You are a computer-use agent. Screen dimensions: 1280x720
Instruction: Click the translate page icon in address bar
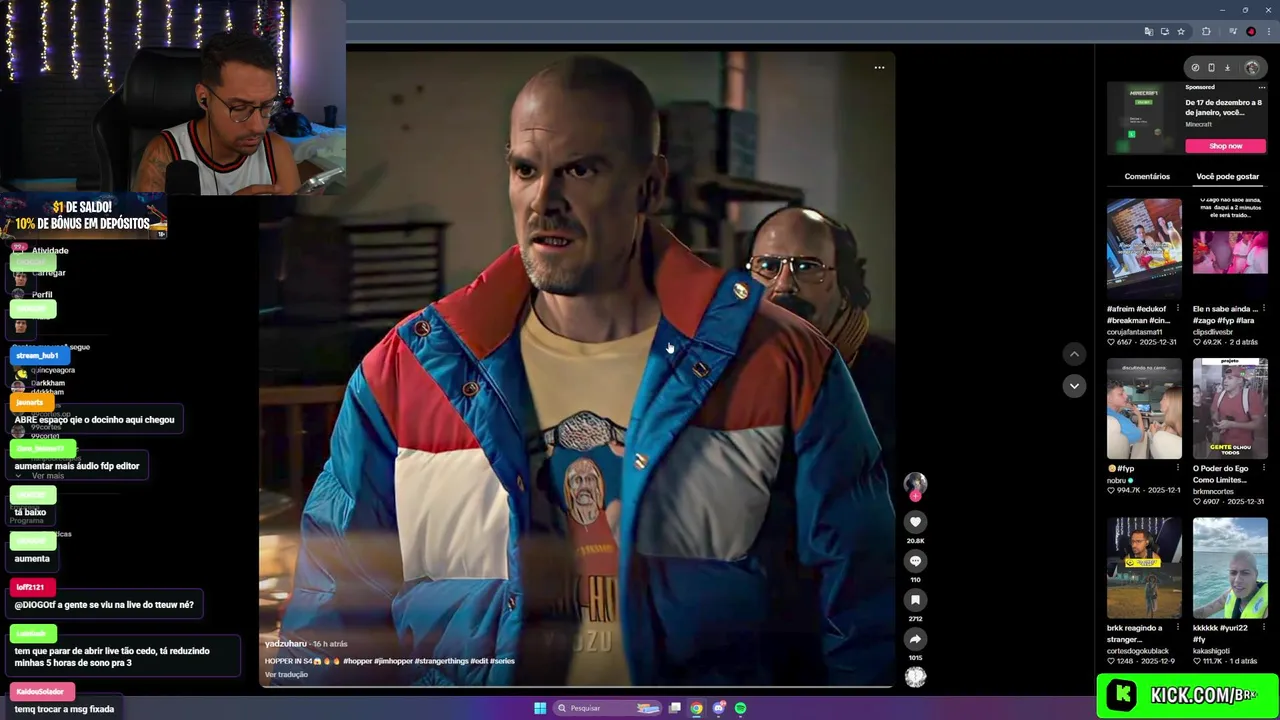pyautogui.click(x=1148, y=32)
